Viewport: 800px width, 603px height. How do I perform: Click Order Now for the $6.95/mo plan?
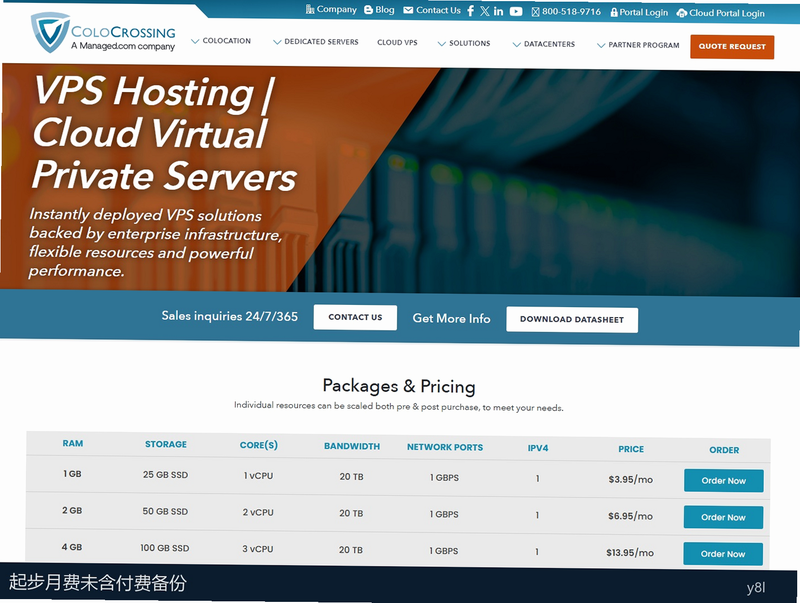(723, 517)
